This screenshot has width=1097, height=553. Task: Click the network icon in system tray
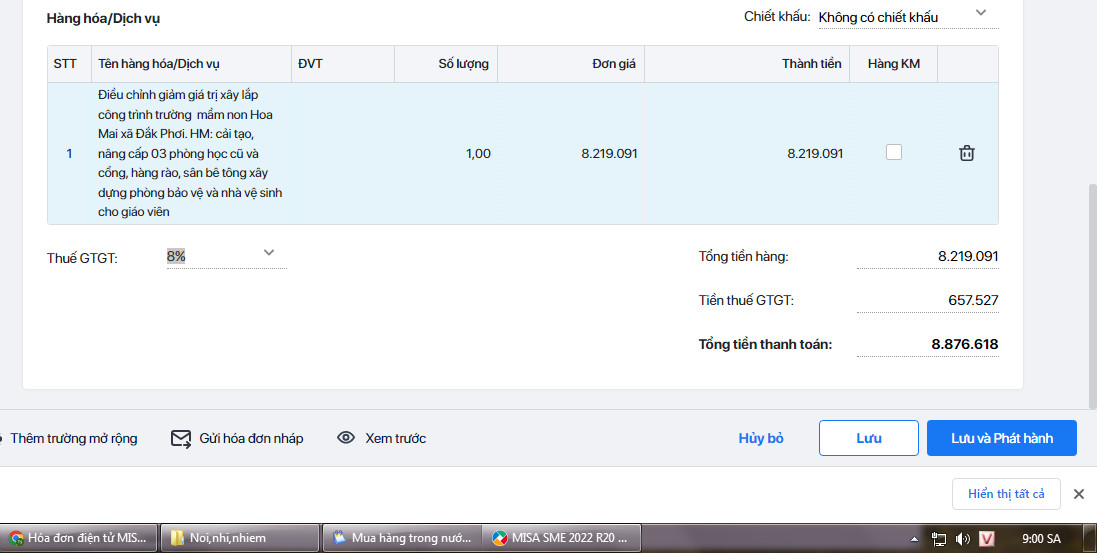[939, 538]
